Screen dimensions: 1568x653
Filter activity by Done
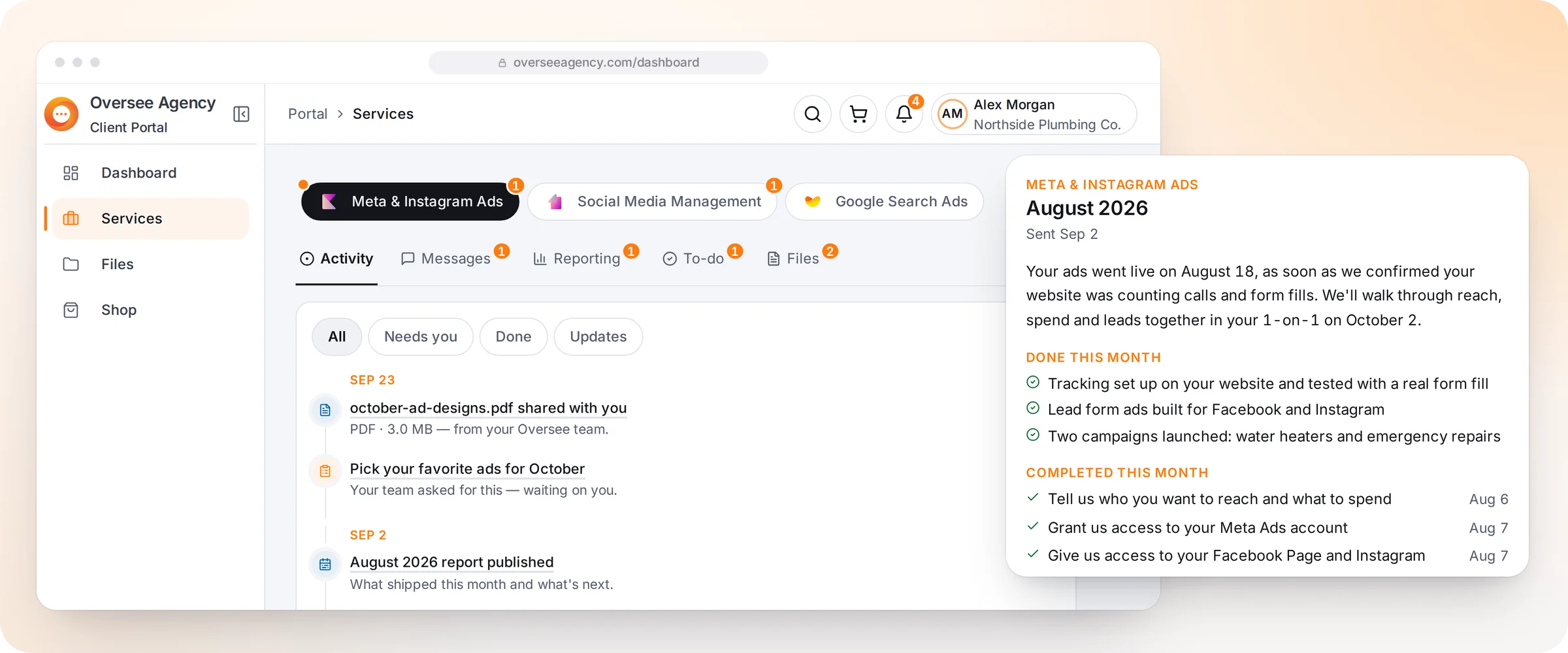click(x=514, y=337)
